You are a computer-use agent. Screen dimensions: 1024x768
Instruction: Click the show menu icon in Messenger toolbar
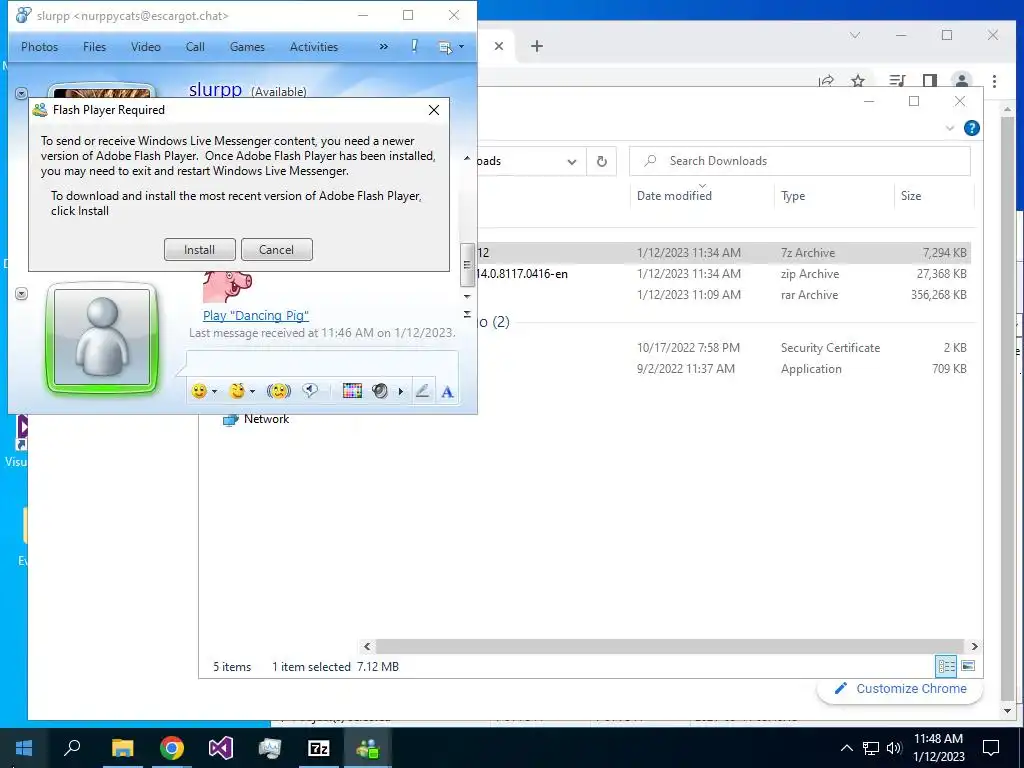pyautogui.click(x=445, y=47)
